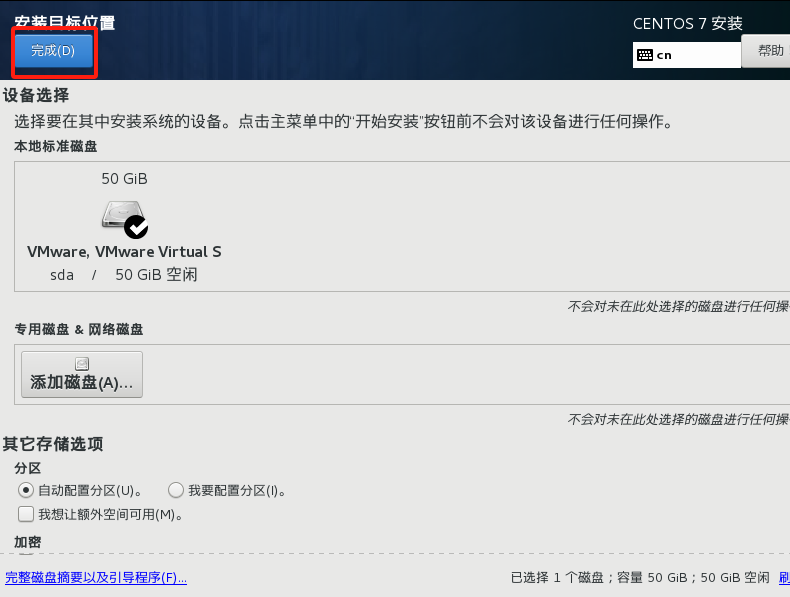Click the black checkmark badge on disk
The width and height of the screenshot is (790, 597).
[x=136, y=227]
